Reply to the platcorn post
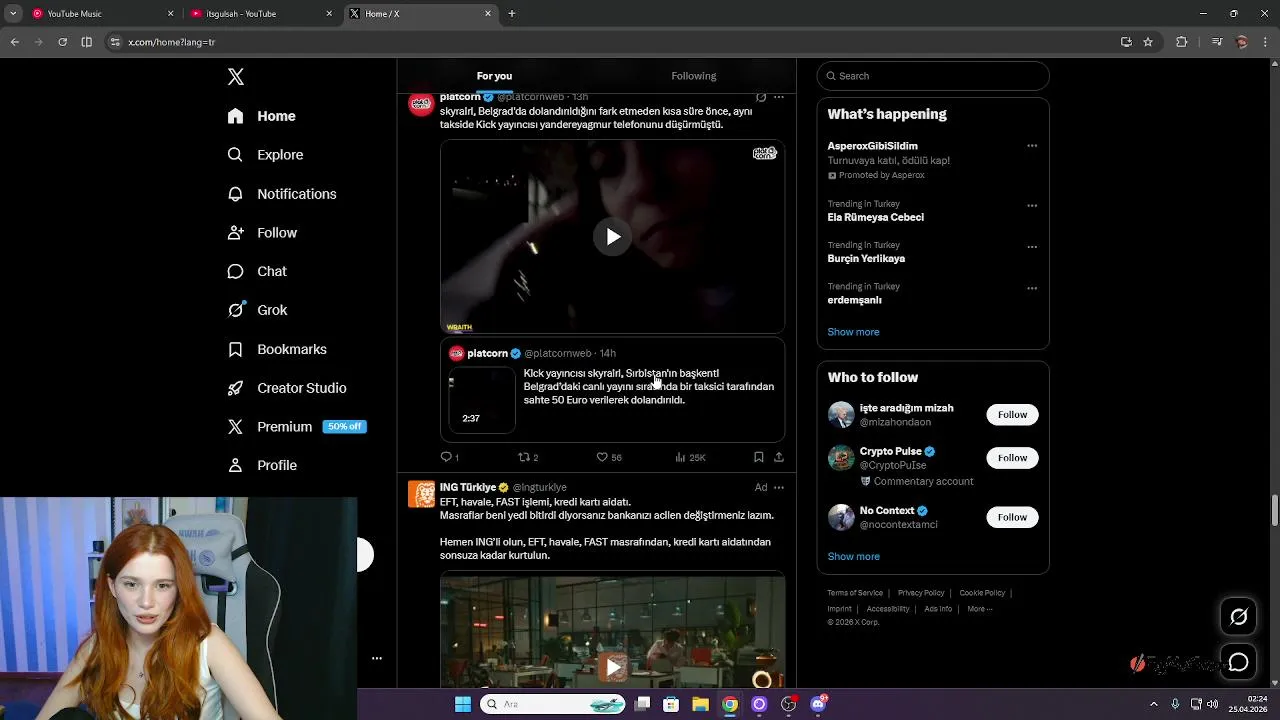The image size is (1280, 720). (449, 457)
